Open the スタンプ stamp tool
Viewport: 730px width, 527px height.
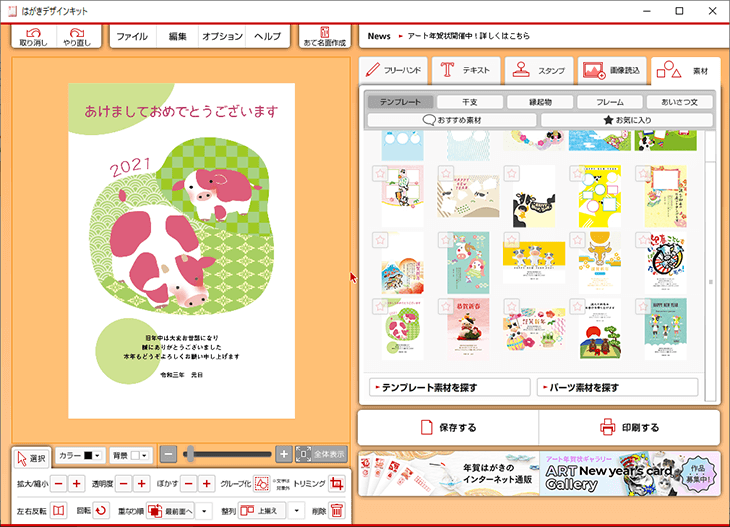click(521, 70)
